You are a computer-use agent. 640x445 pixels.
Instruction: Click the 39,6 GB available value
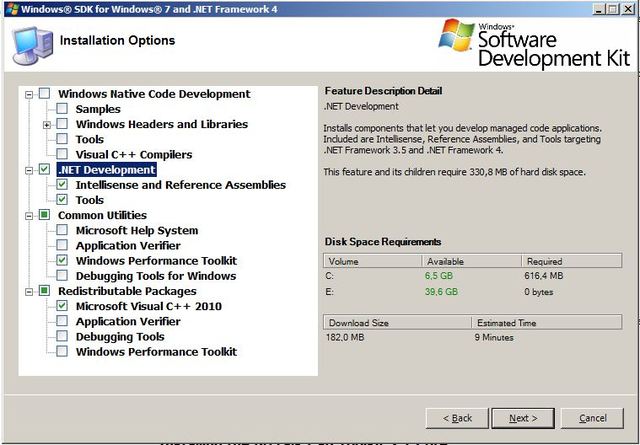(x=441, y=291)
